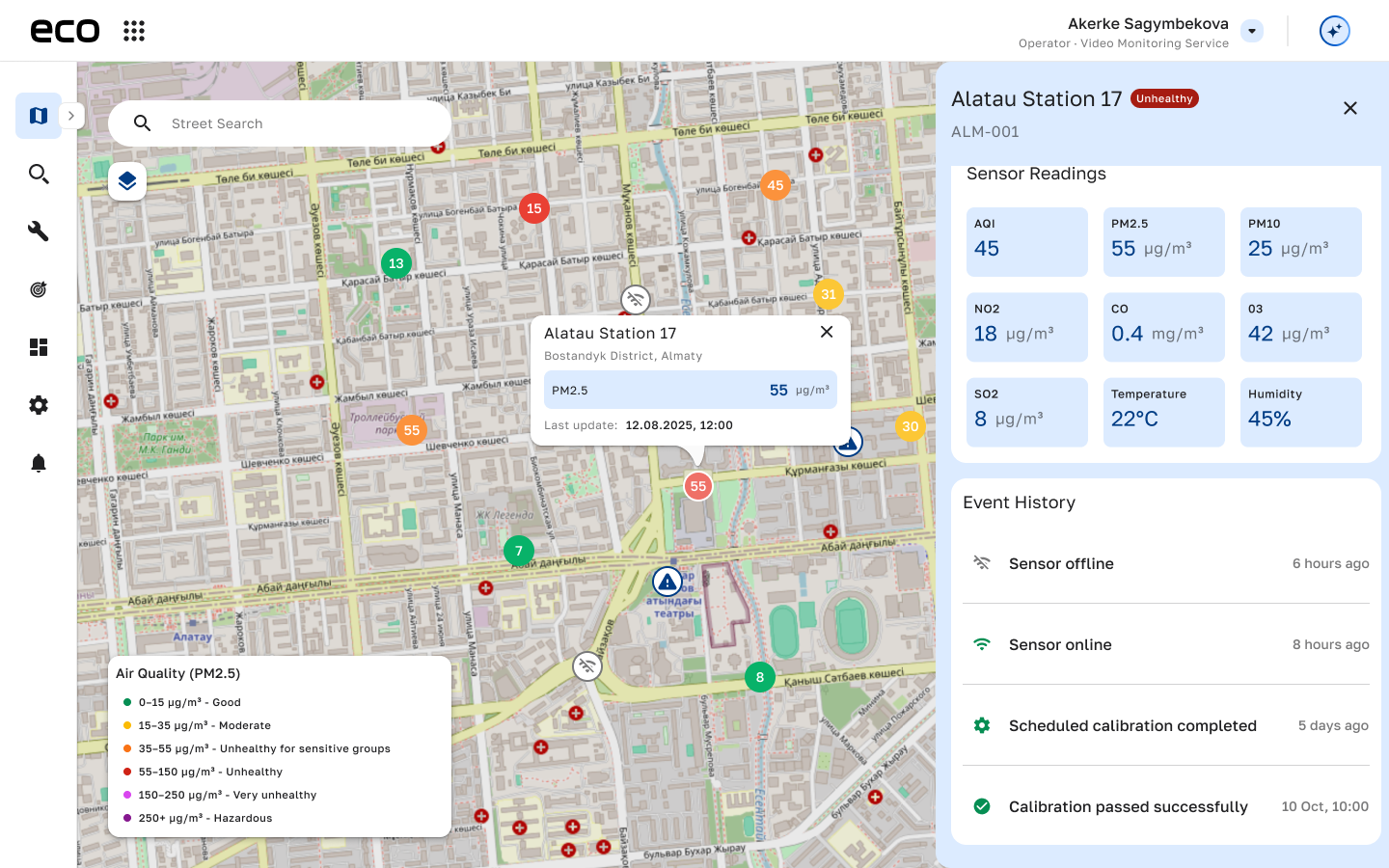Open the search sidebar icon
The width and height of the screenshot is (1389, 868).
39,174
